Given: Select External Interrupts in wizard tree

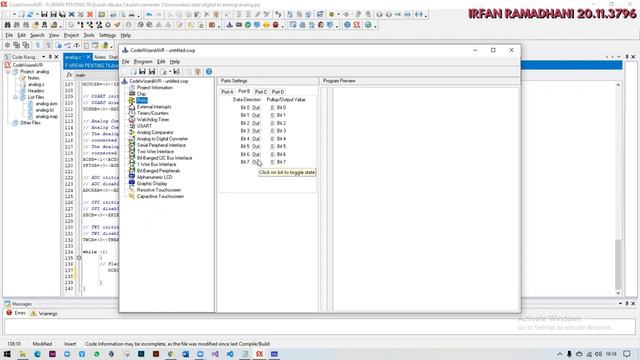Looking at the screenshot, I should 154,107.
